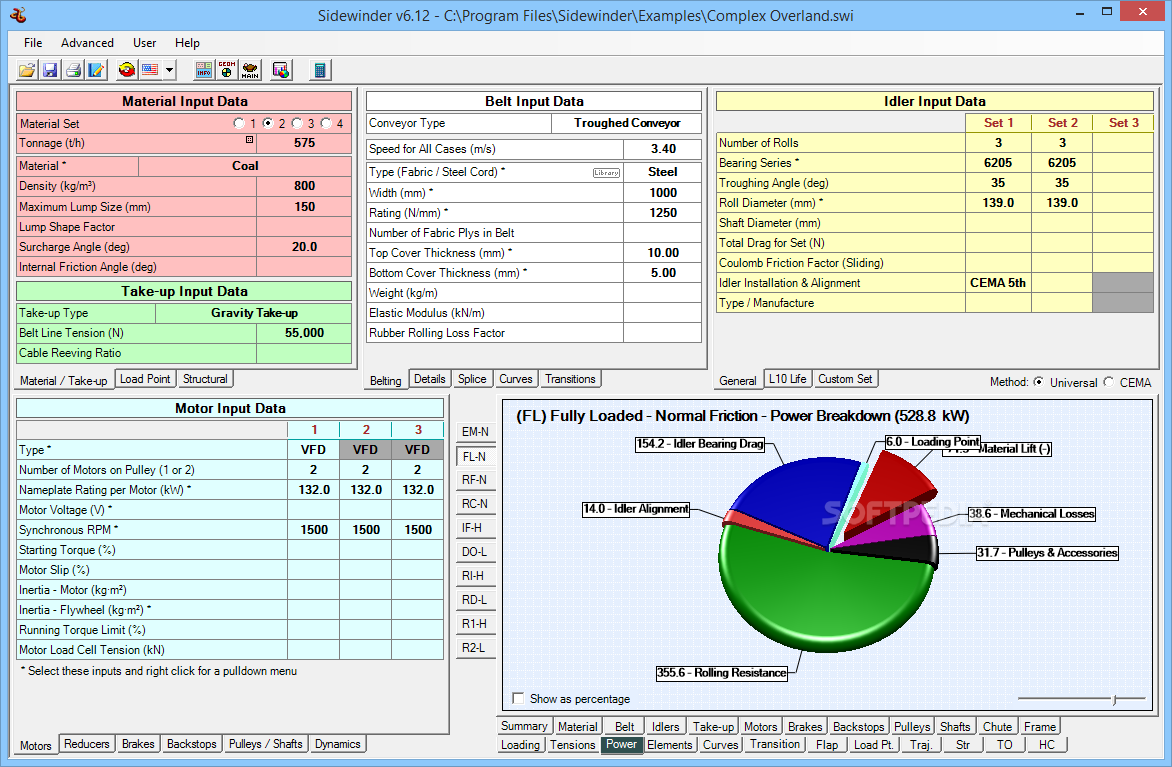Viewport: 1172px width, 767px height.
Task: Open the File menu
Action: [x=33, y=43]
